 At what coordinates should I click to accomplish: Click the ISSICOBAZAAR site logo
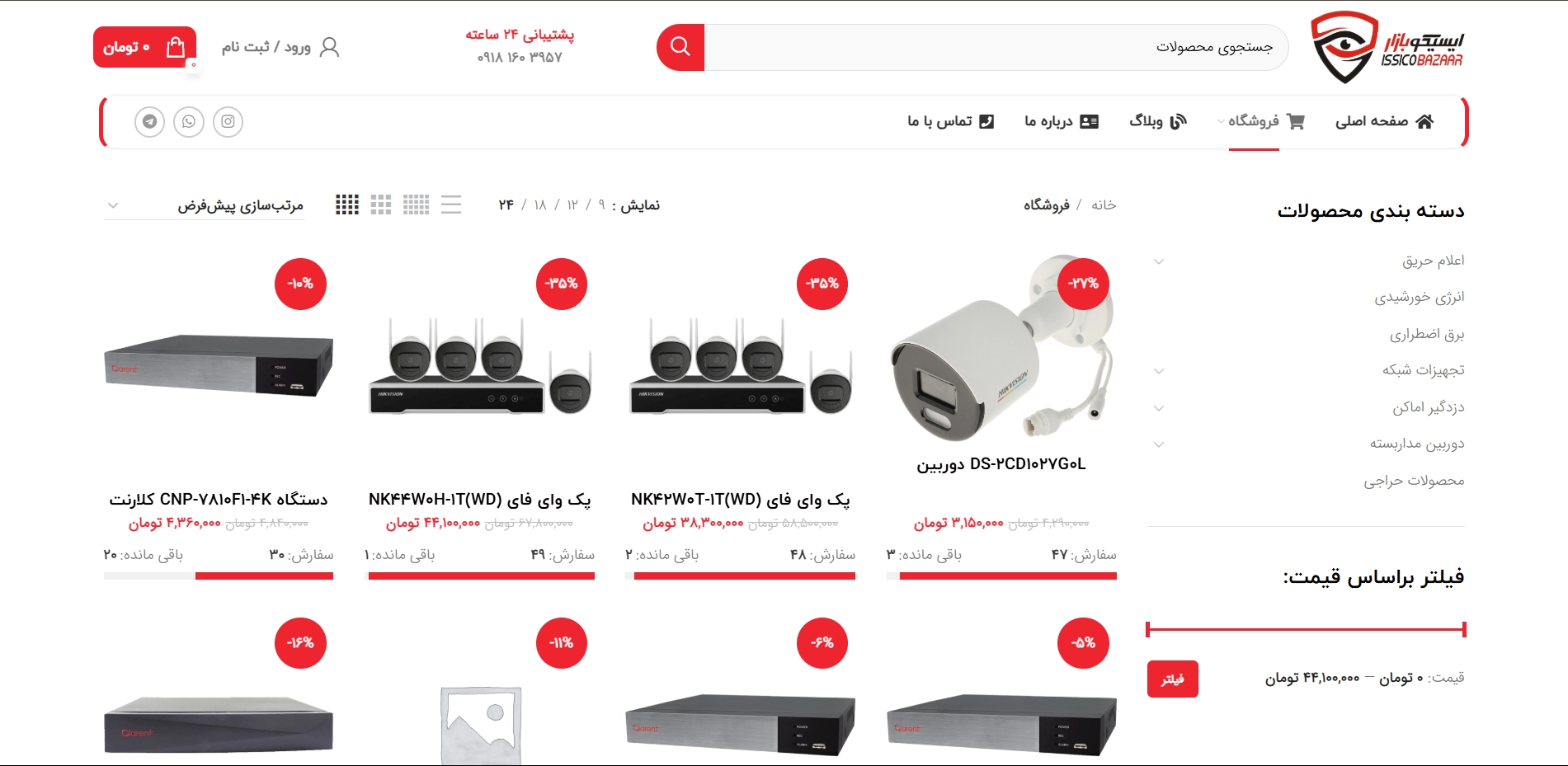(1387, 47)
